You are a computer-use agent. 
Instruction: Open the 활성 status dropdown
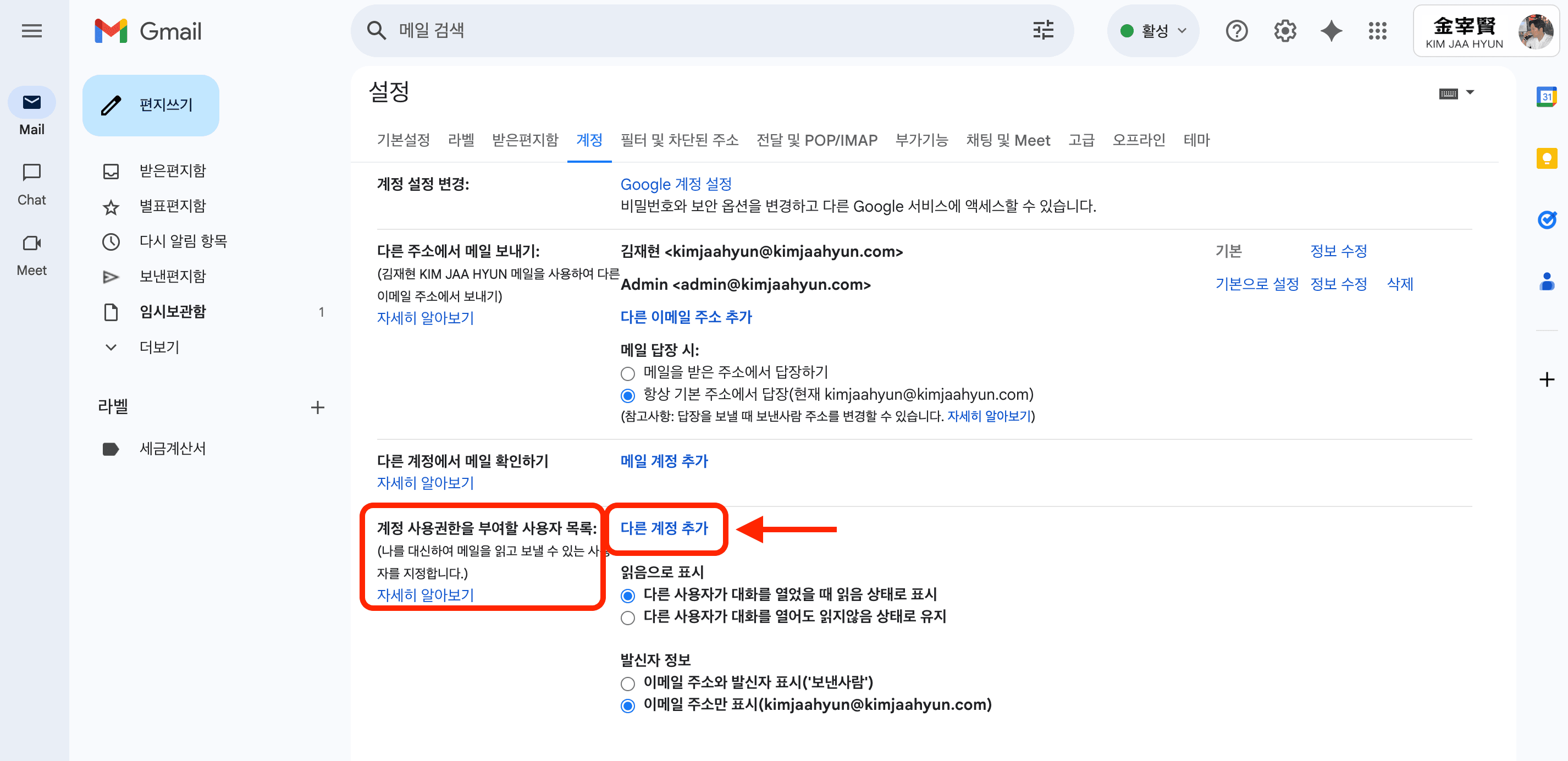(x=1153, y=31)
